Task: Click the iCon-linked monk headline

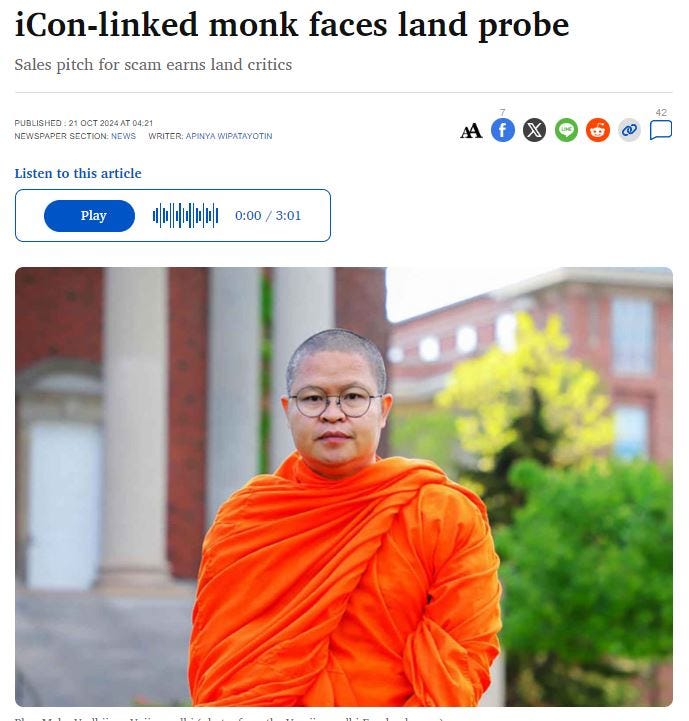Action: click(292, 25)
